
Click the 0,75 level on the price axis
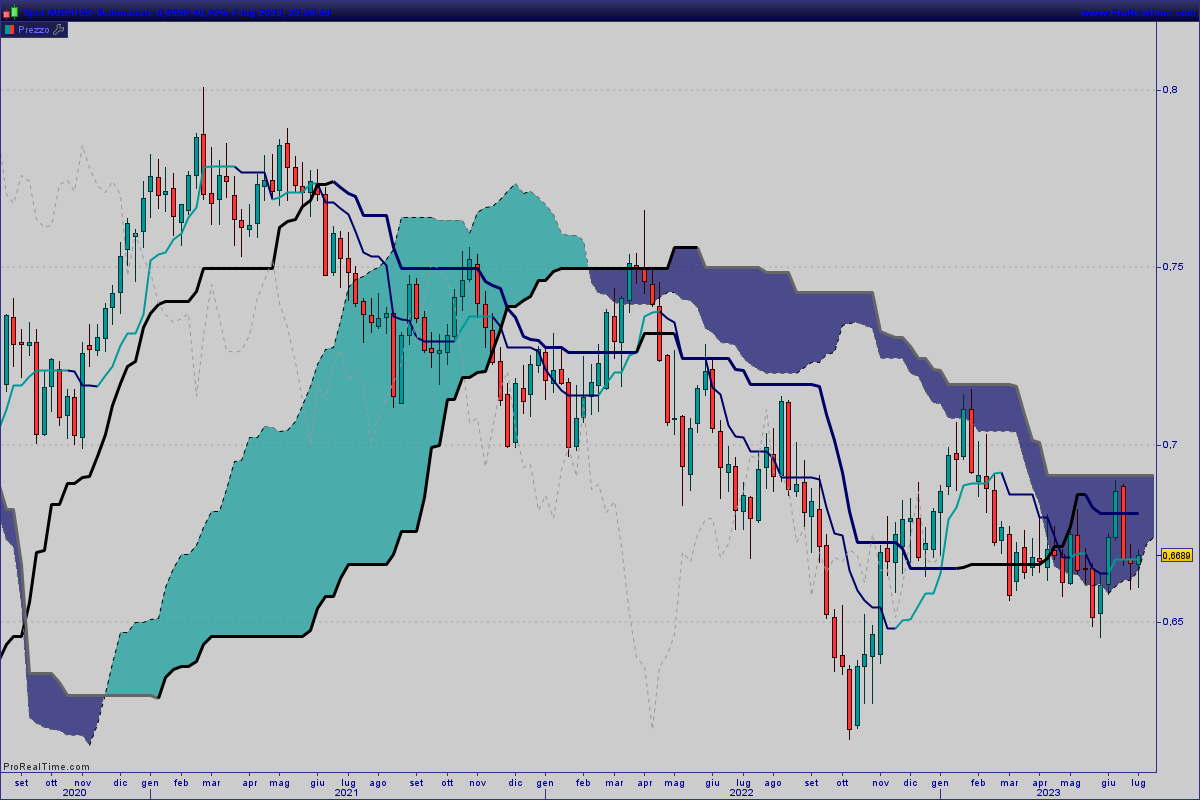pyautogui.click(x=1170, y=267)
